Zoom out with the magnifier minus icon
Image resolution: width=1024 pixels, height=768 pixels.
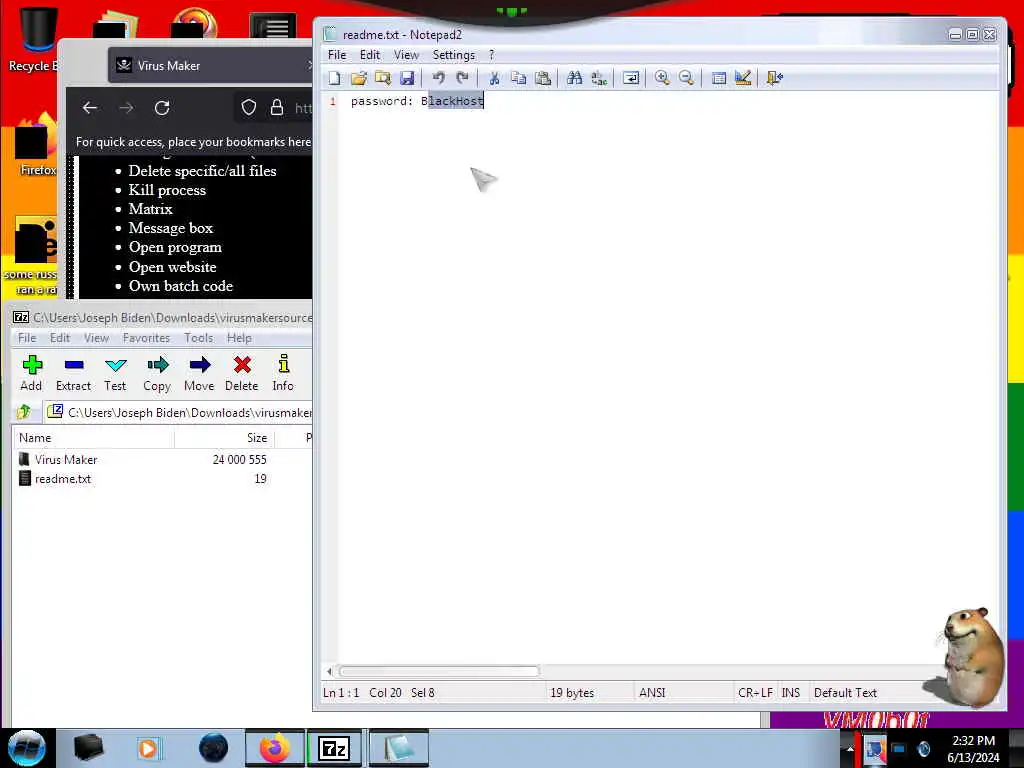[686, 78]
